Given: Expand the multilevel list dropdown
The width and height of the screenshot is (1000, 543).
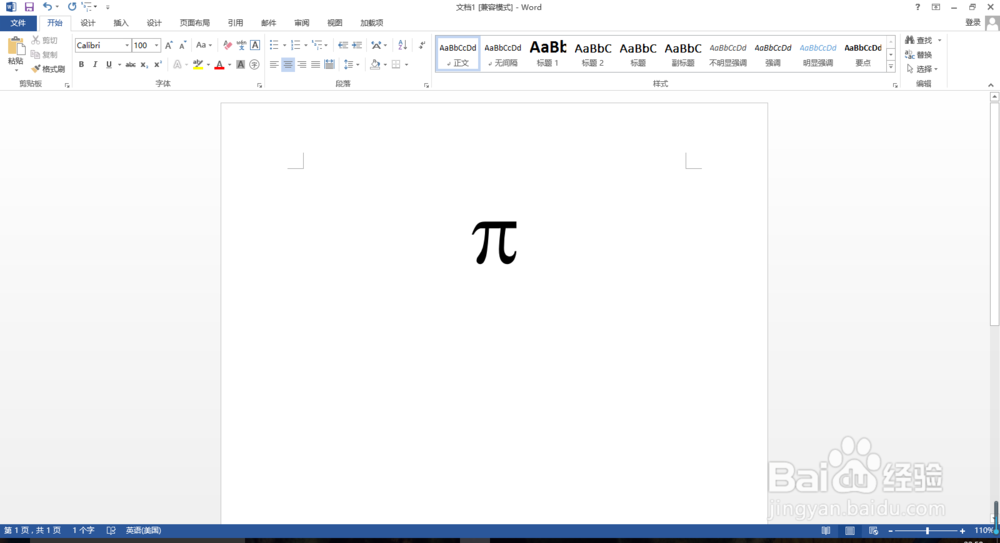Looking at the screenshot, I should click(x=327, y=45).
